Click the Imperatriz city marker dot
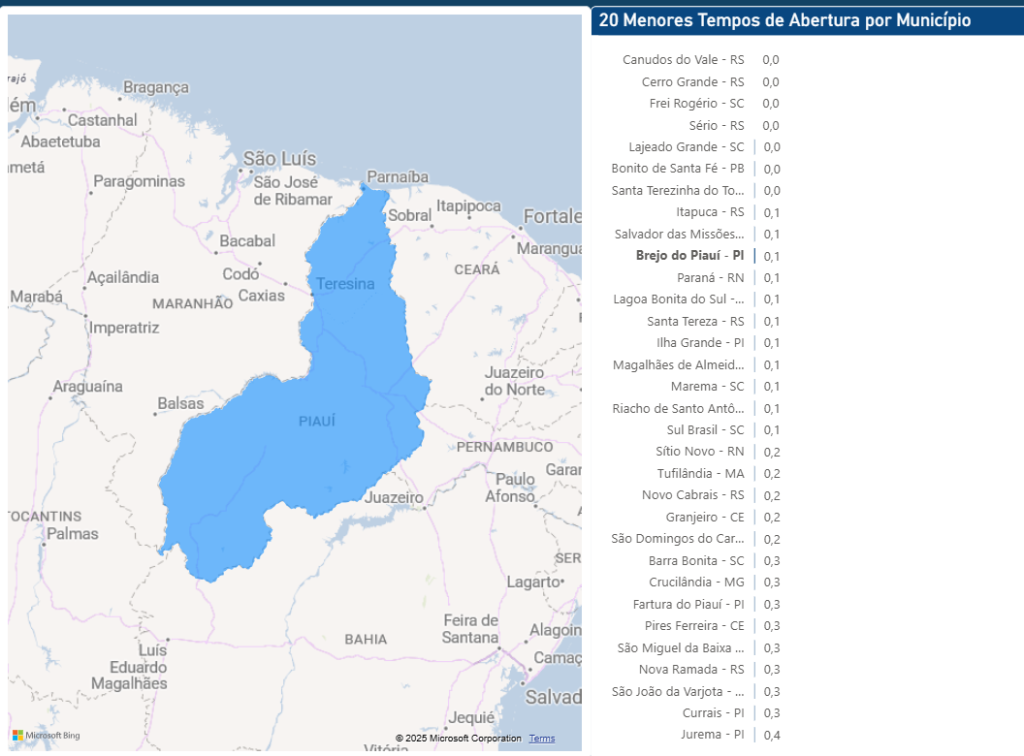 (x=87, y=317)
